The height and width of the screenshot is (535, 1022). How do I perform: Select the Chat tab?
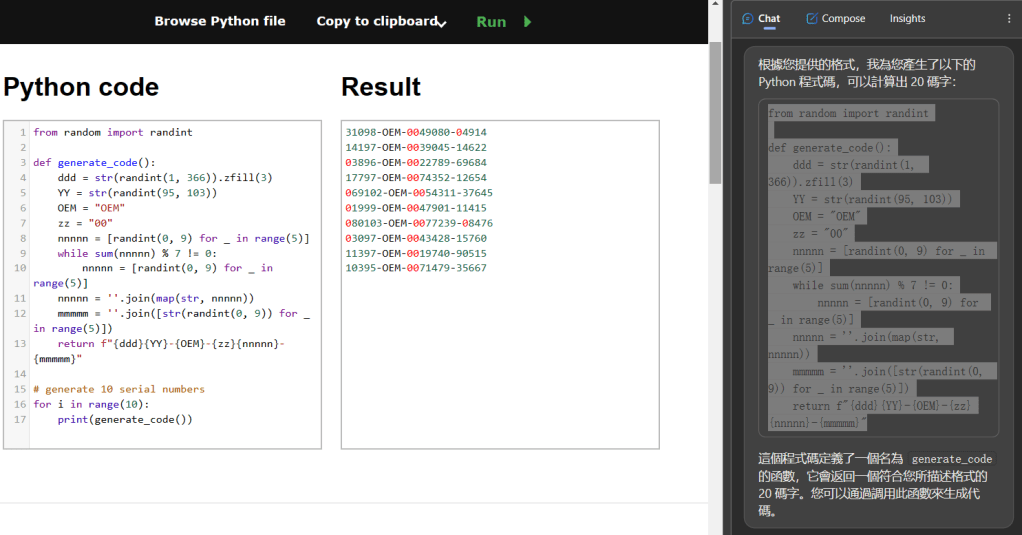[768, 18]
